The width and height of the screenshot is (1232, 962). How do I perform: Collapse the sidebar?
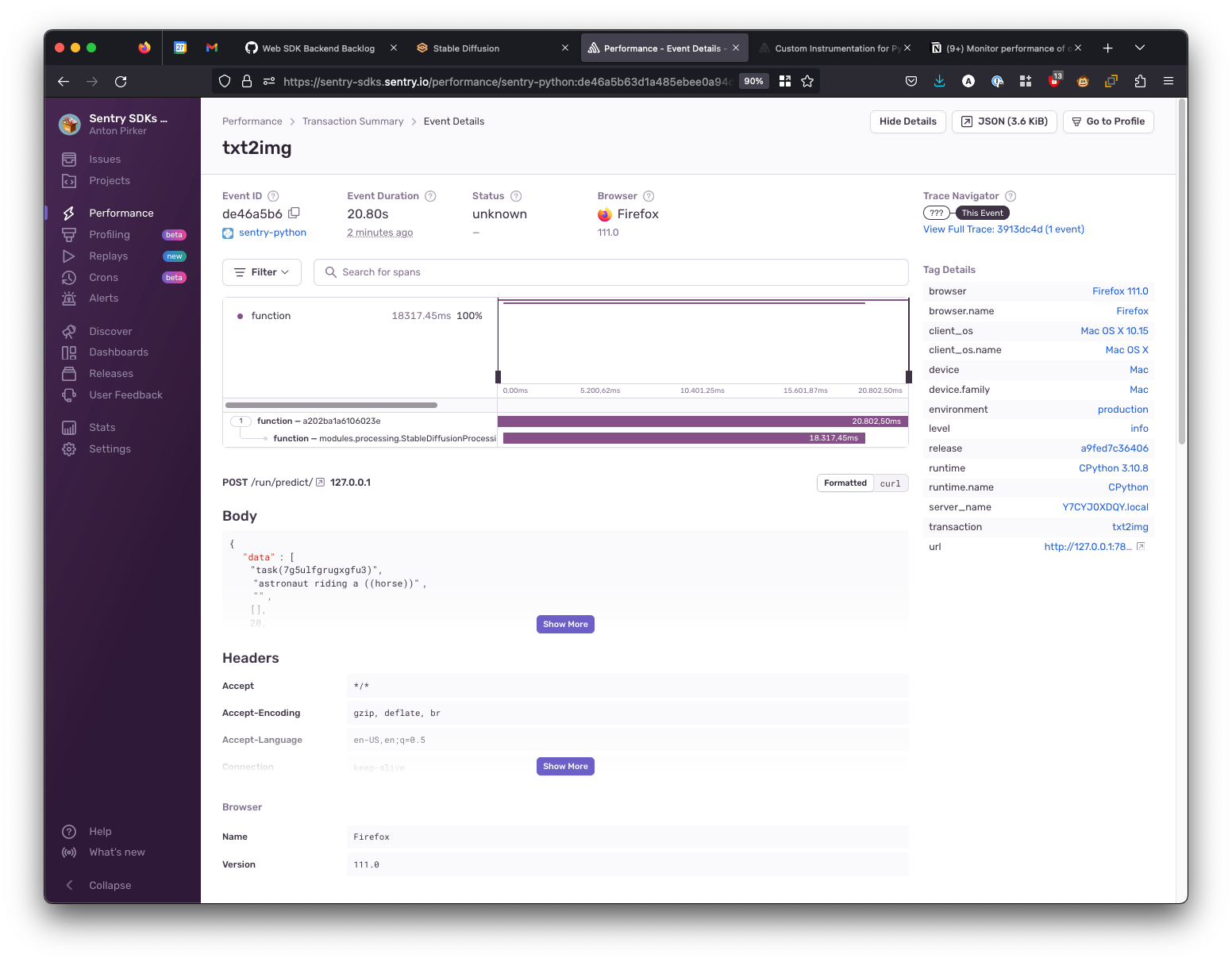(110, 886)
